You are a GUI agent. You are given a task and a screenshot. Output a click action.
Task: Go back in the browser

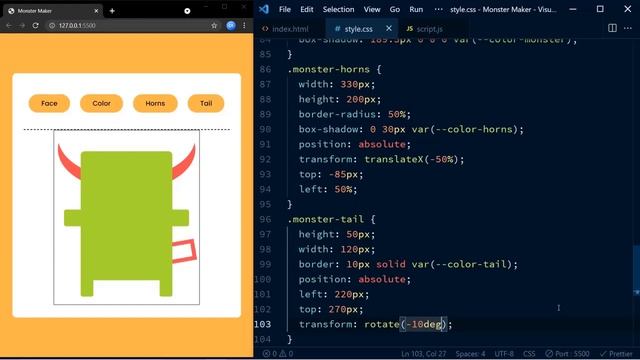point(9,25)
